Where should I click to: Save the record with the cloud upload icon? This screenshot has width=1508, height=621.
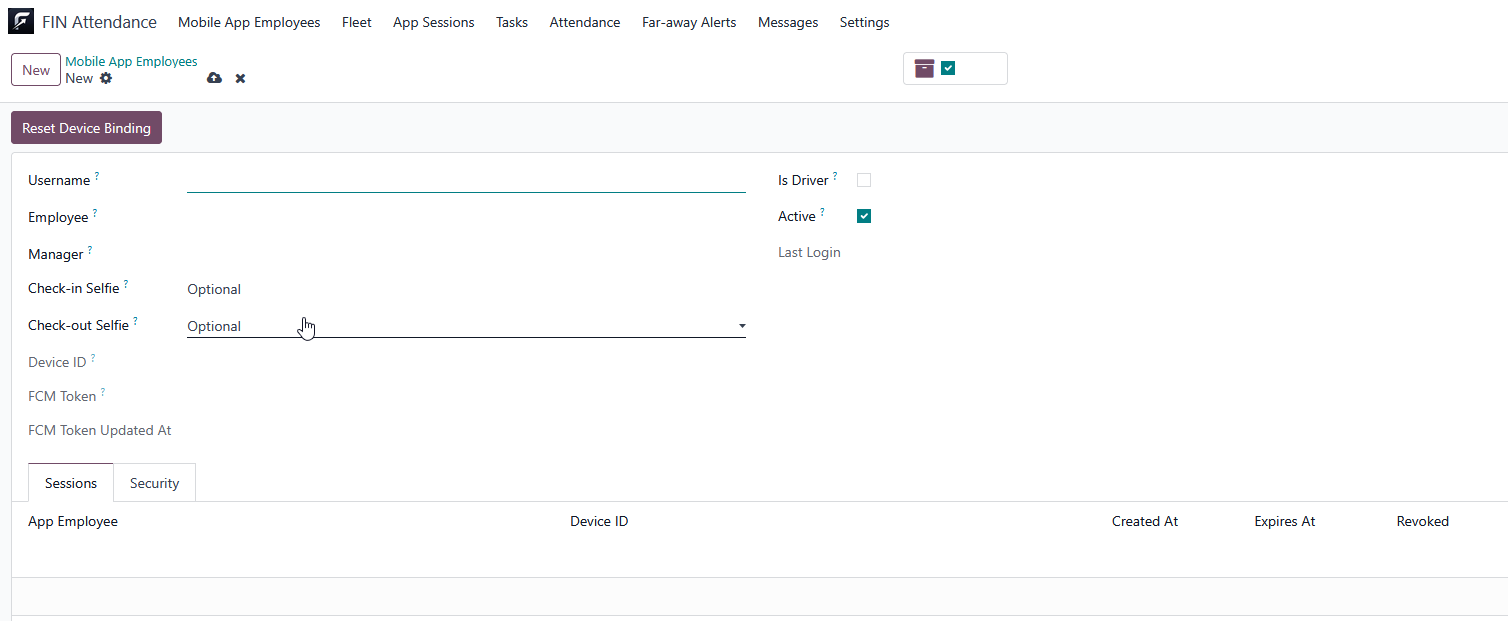(214, 78)
